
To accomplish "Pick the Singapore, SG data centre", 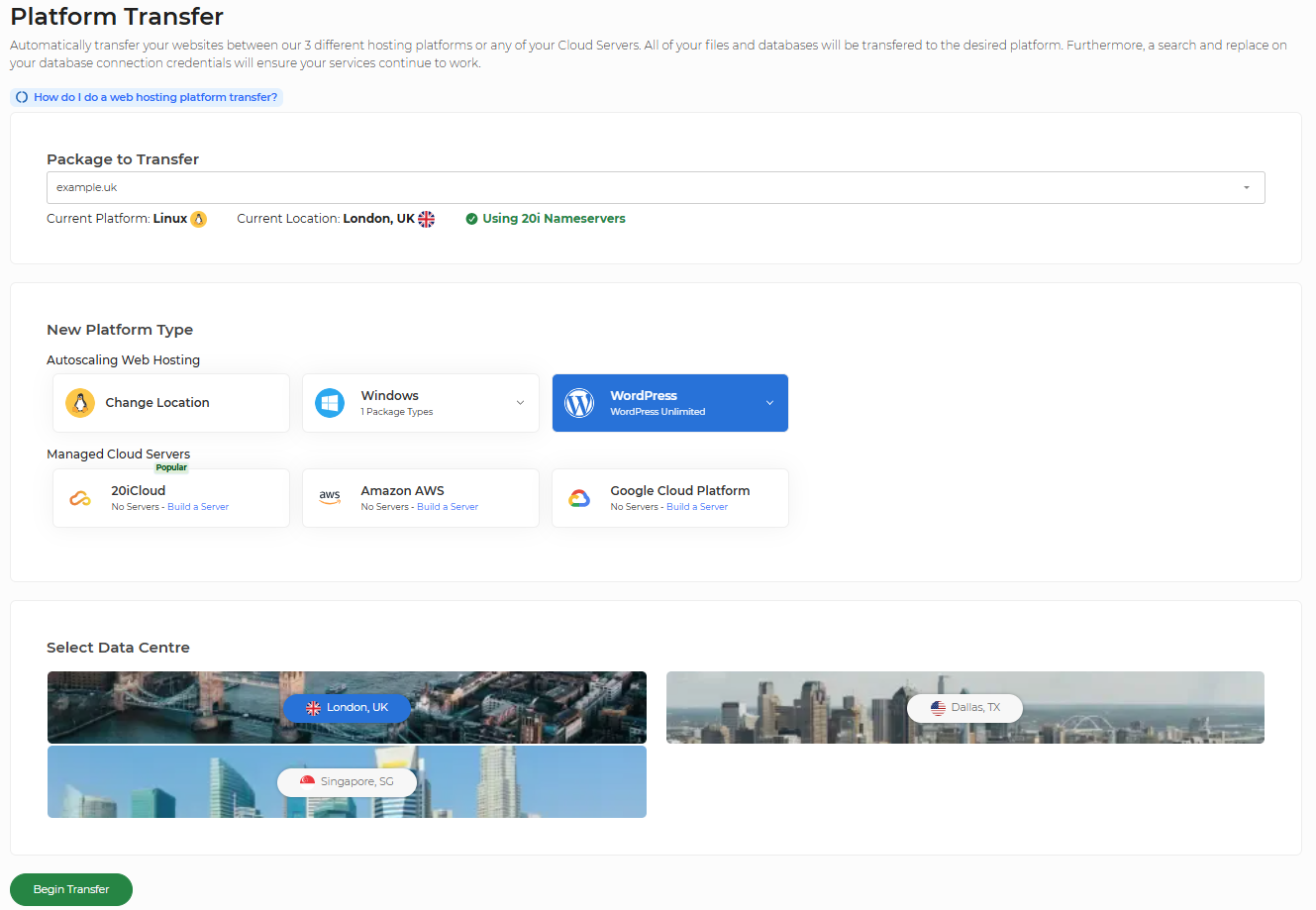I will [347, 781].
